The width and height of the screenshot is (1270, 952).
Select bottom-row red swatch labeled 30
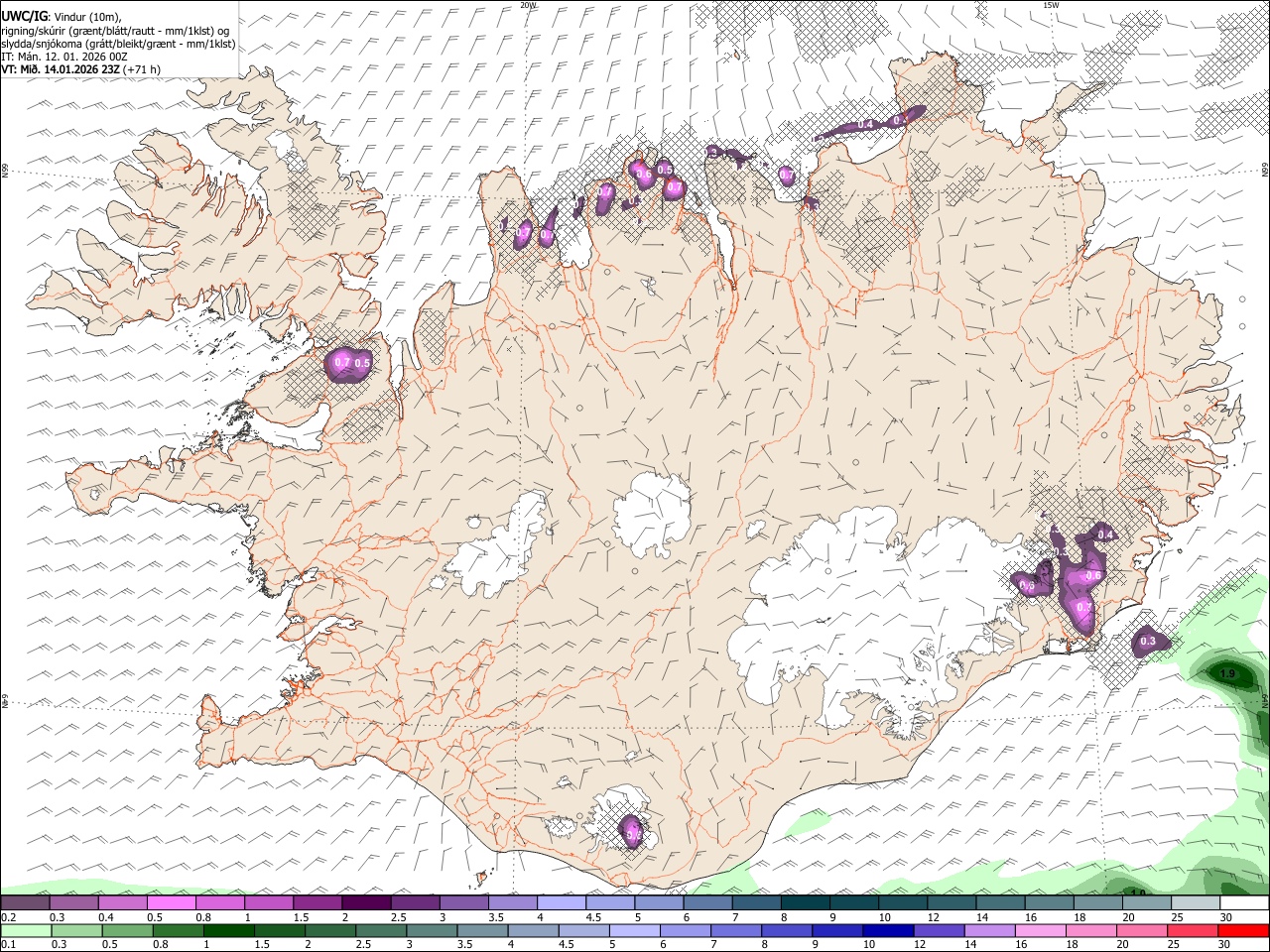[x=1244, y=930]
